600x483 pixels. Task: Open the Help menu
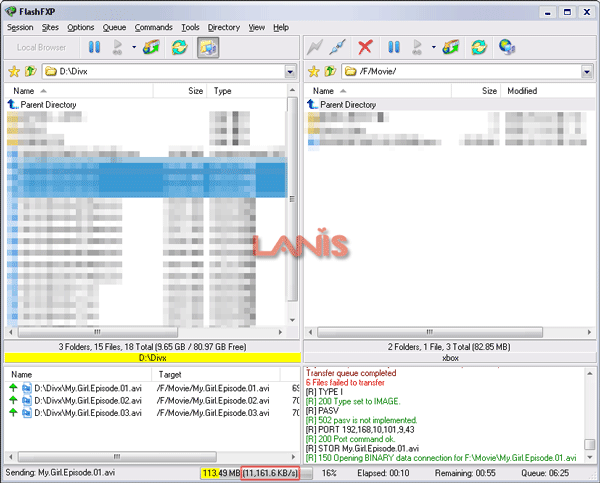pyautogui.click(x=281, y=28)
